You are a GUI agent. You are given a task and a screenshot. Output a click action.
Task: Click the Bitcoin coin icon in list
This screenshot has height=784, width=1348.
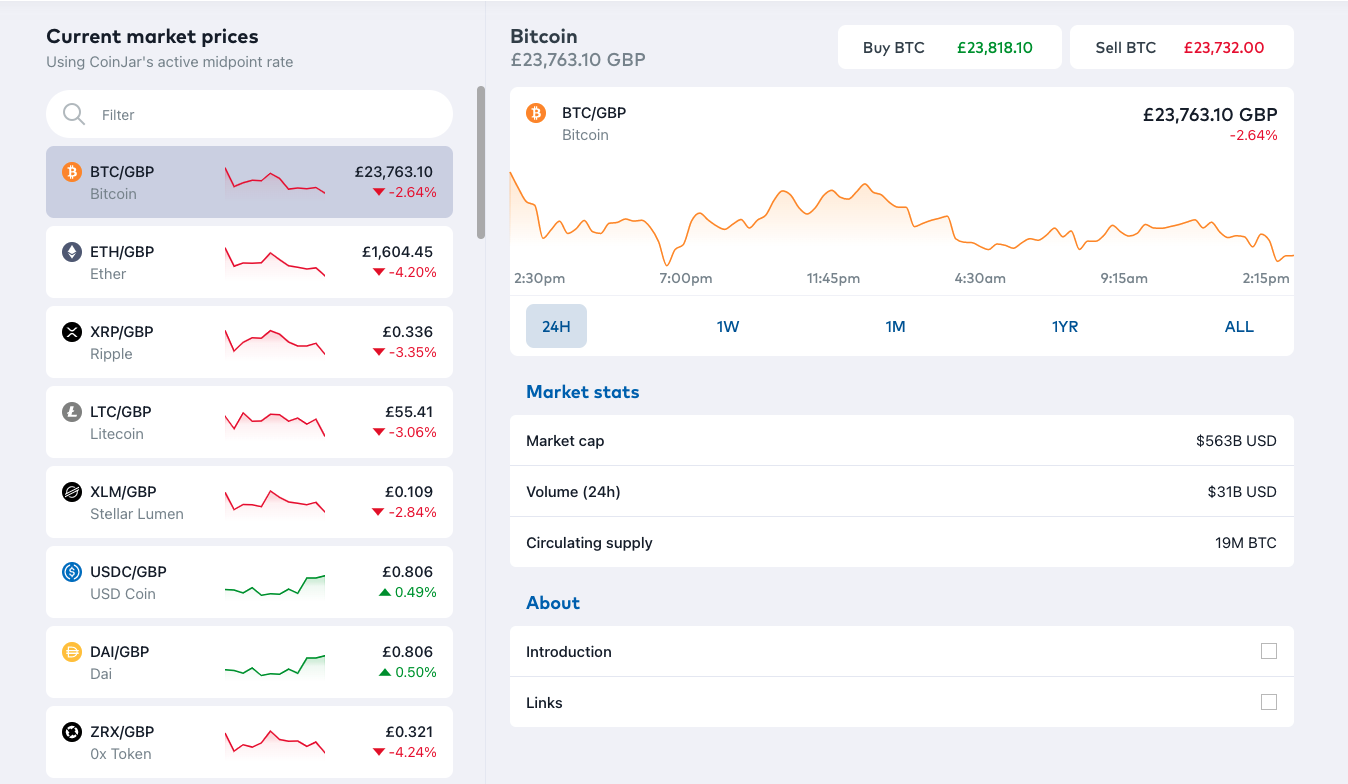[72, 172]
